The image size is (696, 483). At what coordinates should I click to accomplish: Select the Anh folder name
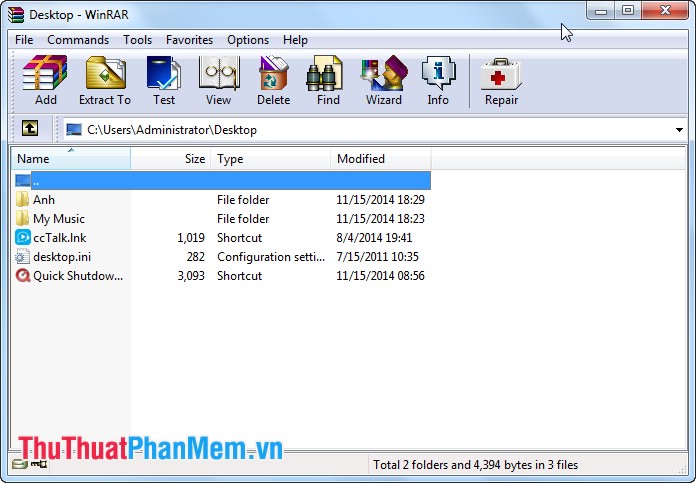[44, 200]
